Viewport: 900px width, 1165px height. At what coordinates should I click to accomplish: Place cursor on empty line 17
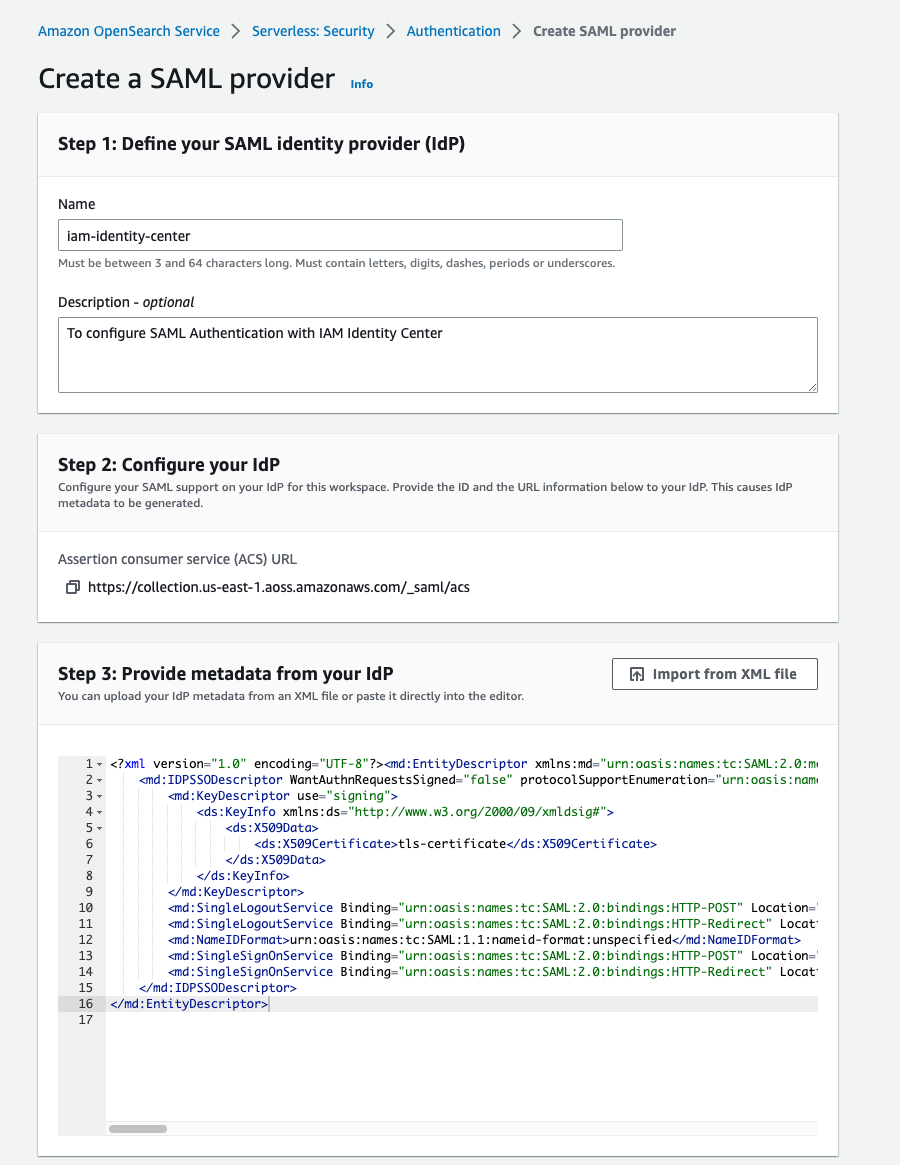[x=400, y=1020]
